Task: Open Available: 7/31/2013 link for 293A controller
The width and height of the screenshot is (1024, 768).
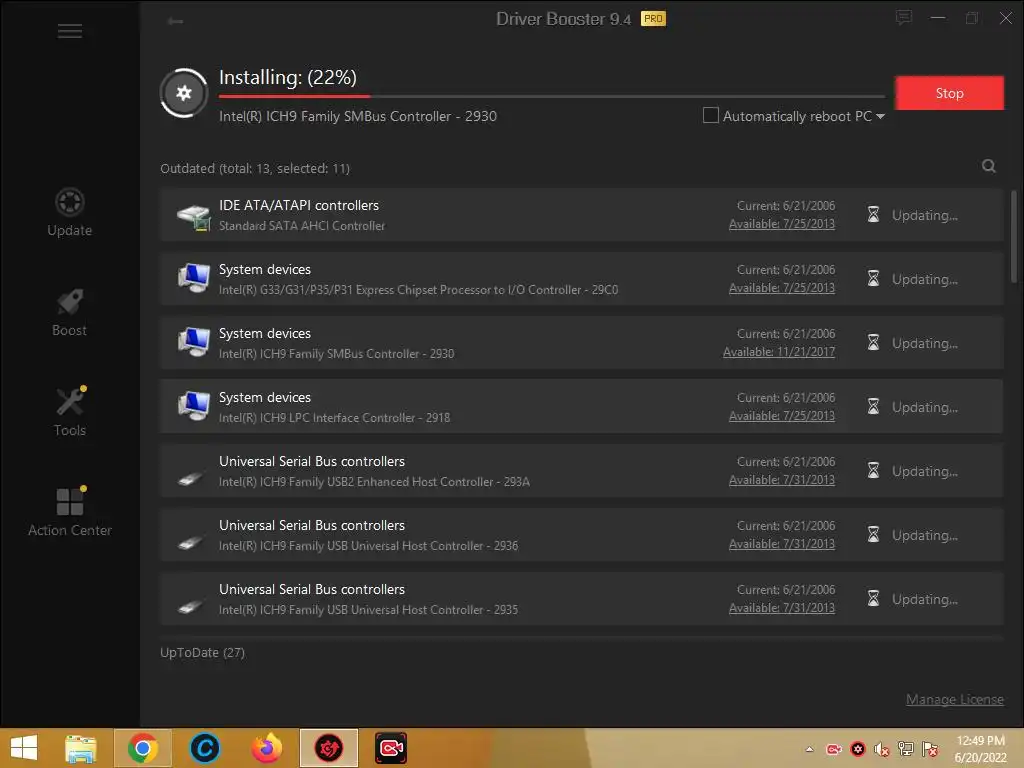Action: click(782, 480)
